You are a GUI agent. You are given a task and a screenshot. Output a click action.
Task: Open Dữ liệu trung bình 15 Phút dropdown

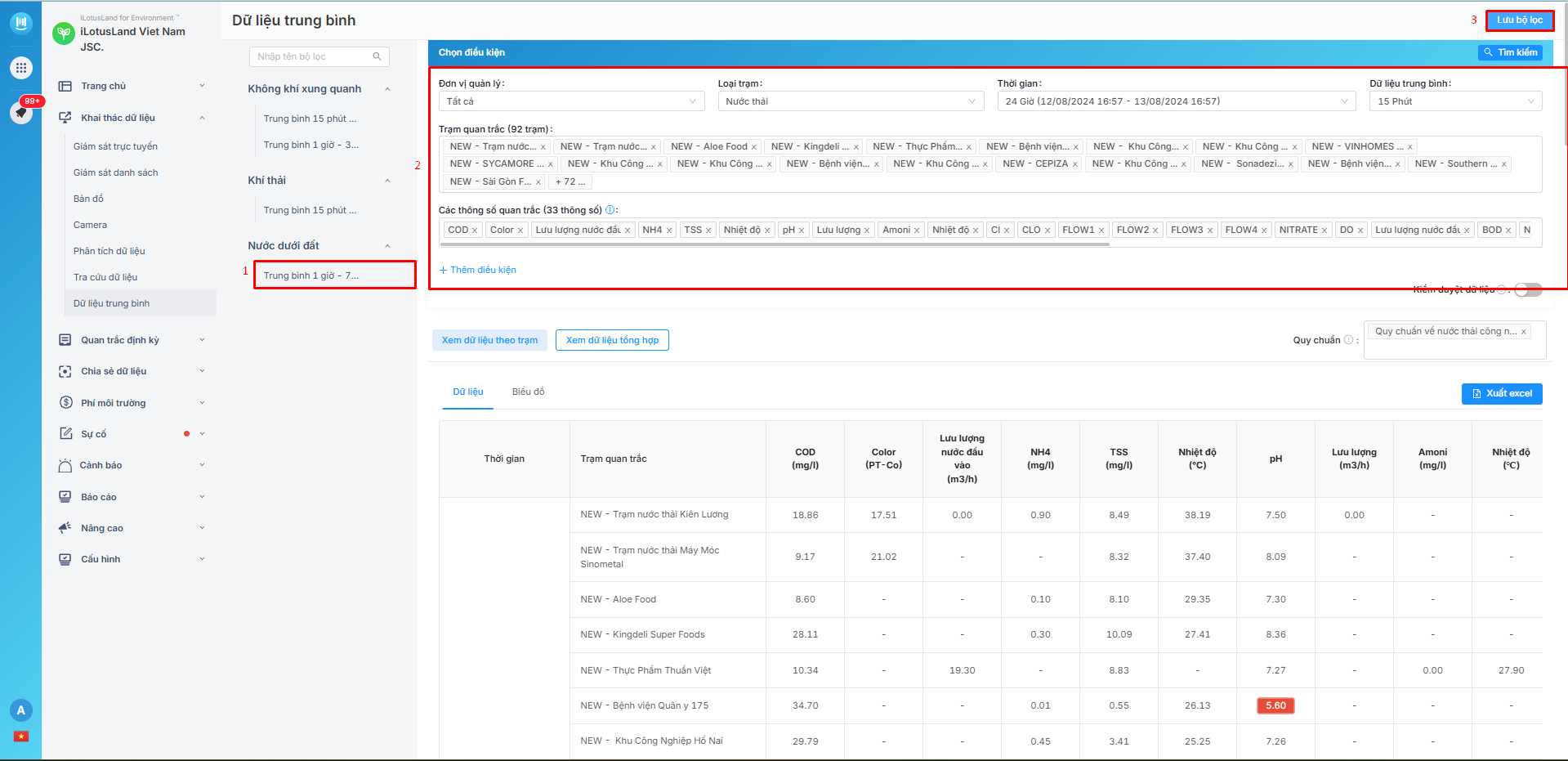[1456, 101]
